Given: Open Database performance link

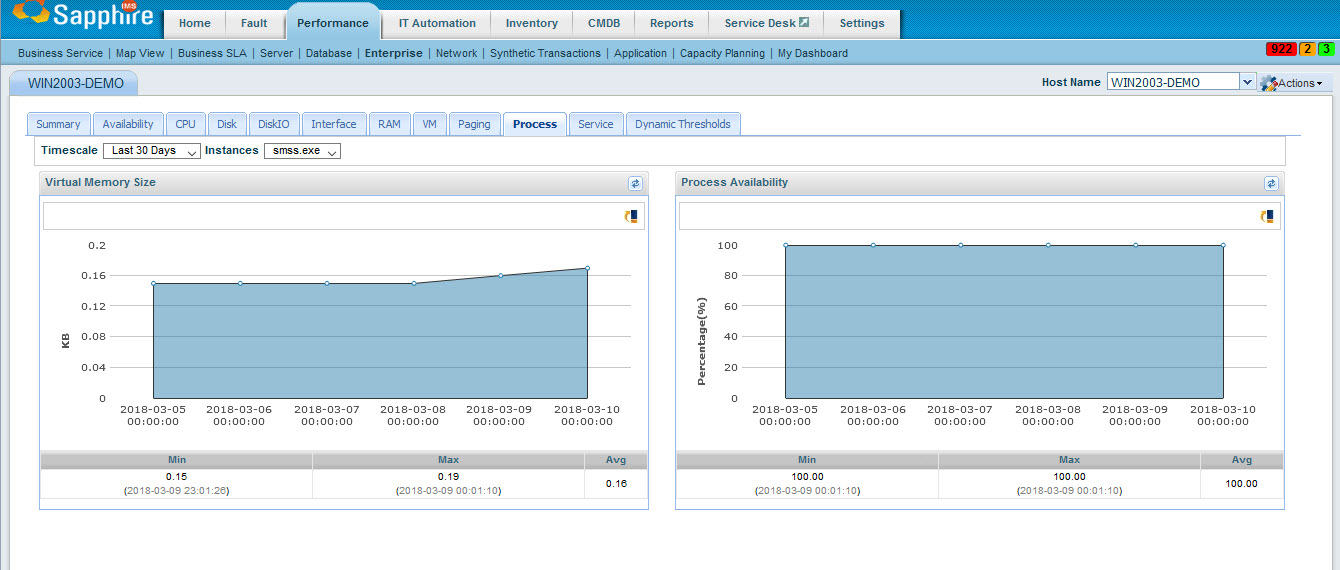Looking at the screenshot, I should pyautogui.click(x=329, y=53).
